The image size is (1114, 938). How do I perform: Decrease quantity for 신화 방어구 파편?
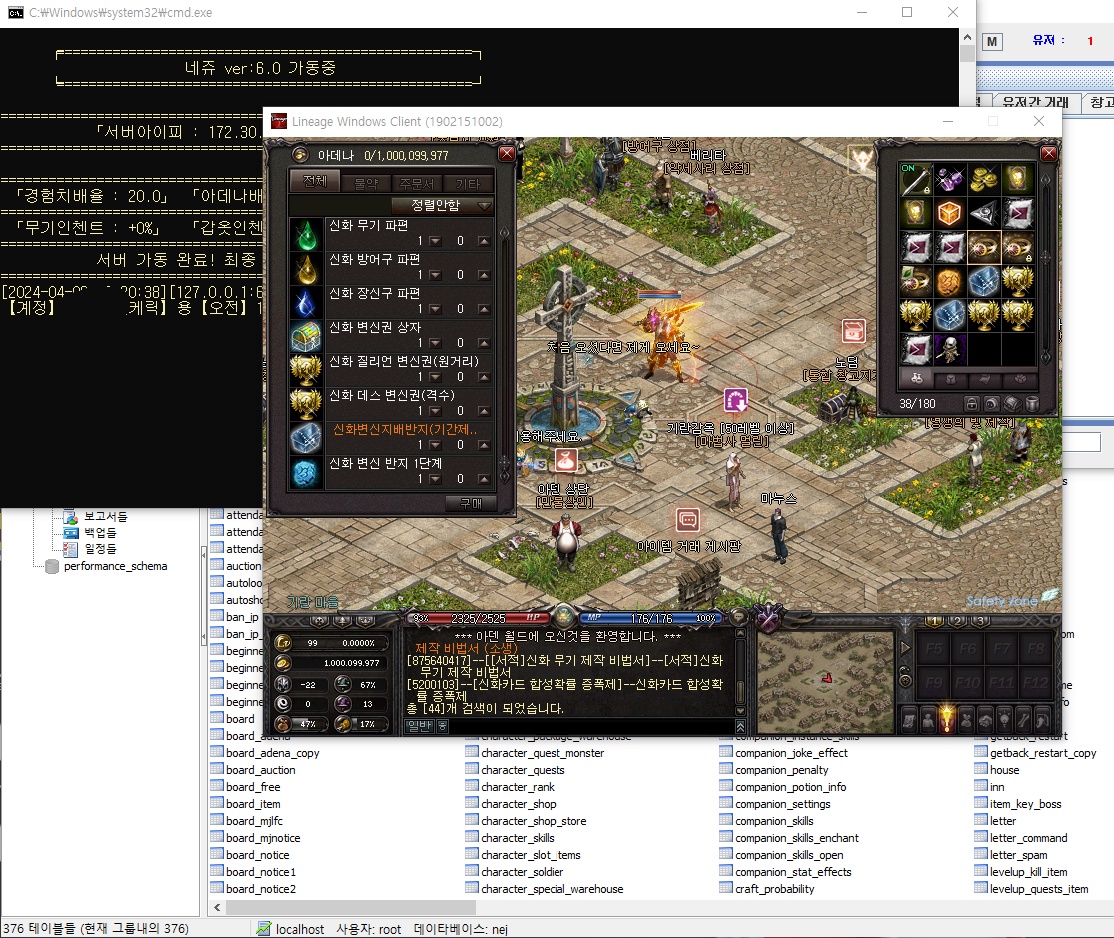click(436, 276)
